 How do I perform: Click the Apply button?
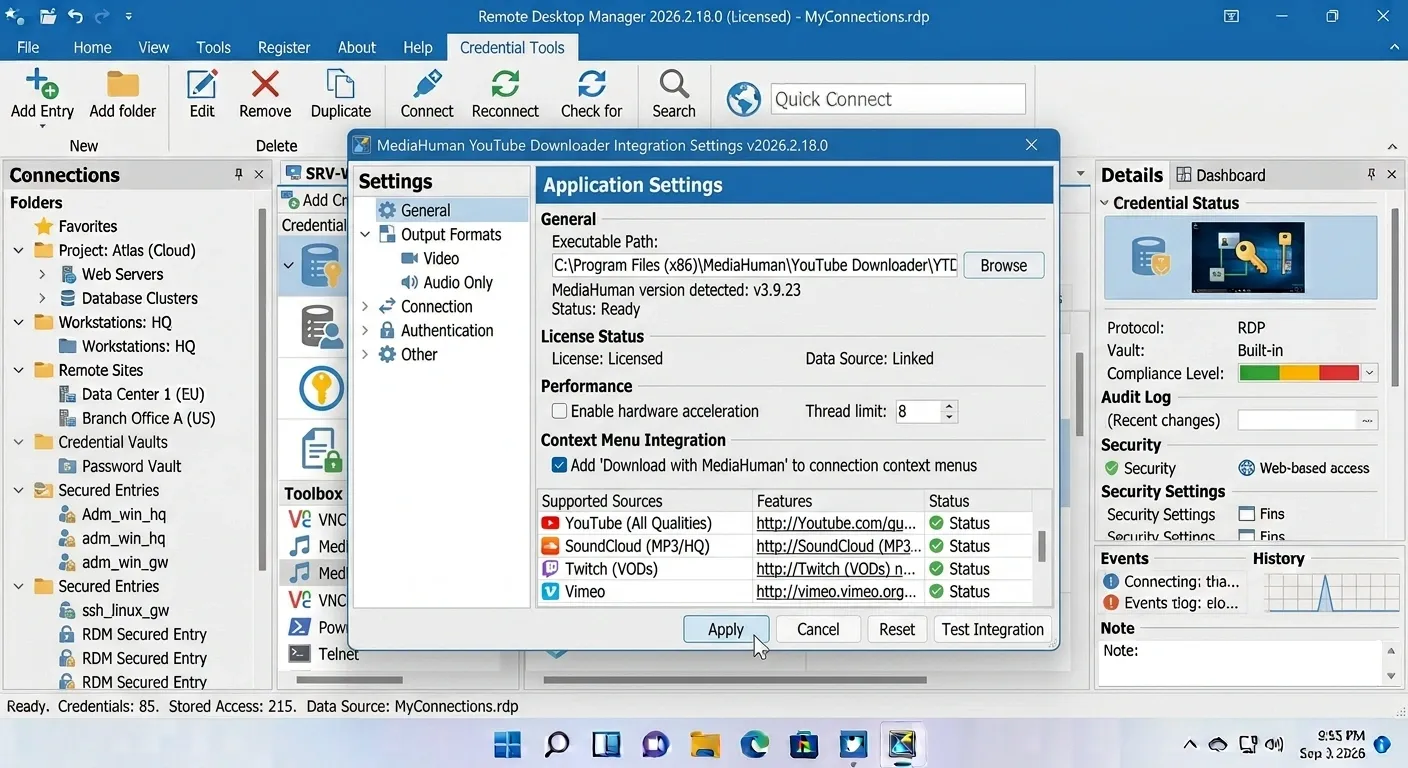[726, 629]
